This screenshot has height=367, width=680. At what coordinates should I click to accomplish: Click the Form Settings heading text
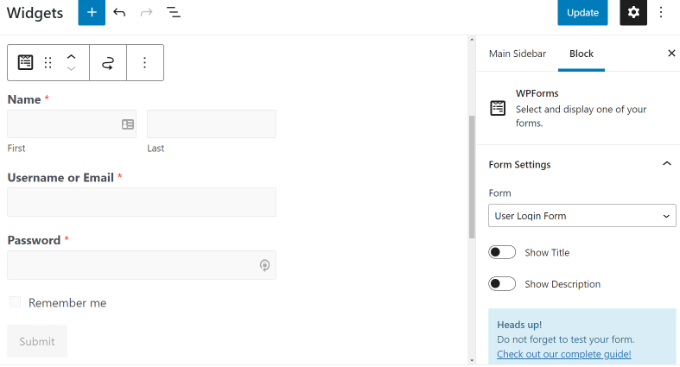[x=520, y=164]
